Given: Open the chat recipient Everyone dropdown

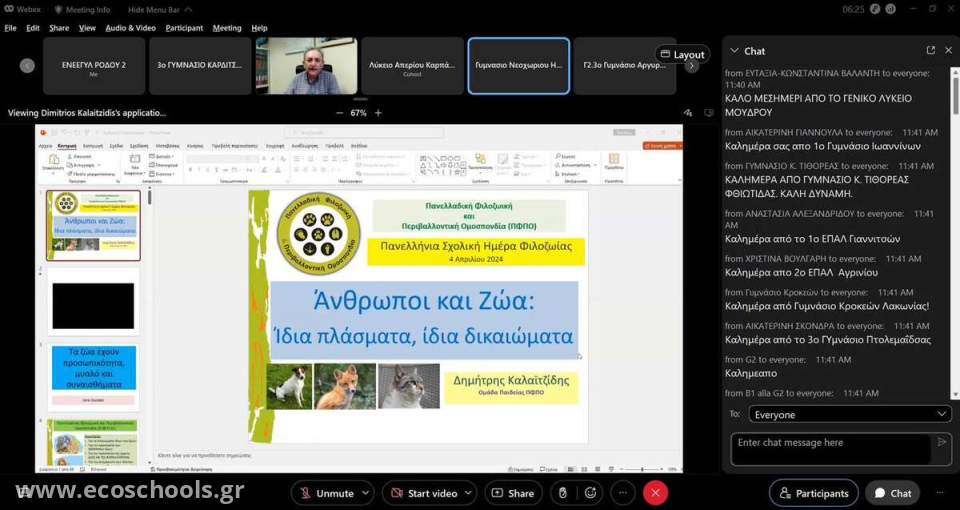Looking at the screenshot, I should point(850,414).
